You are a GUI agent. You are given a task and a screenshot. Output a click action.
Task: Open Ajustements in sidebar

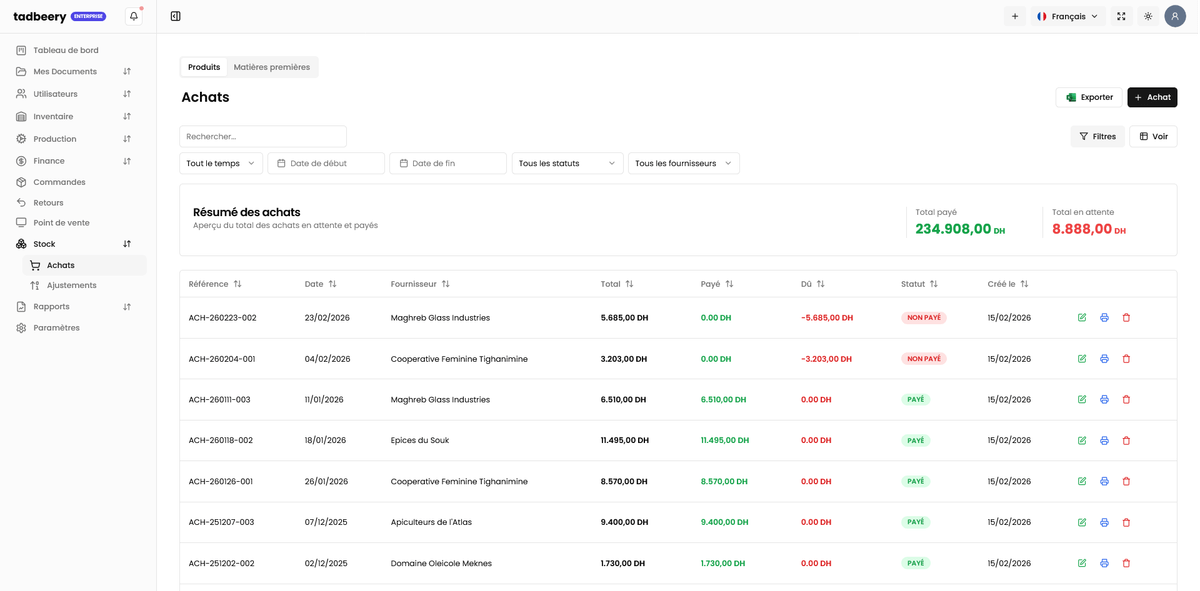pos(71,285)
